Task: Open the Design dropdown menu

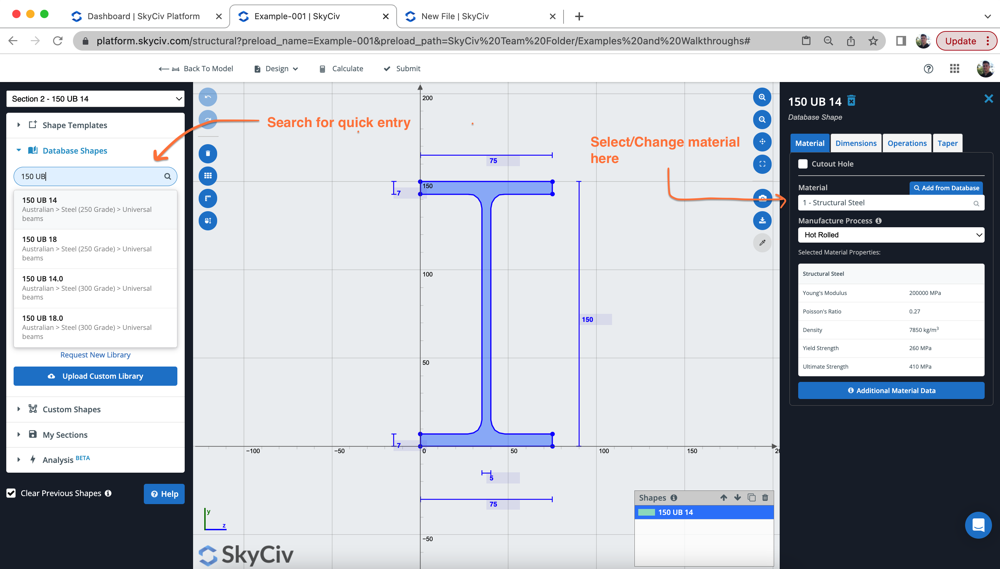Action: [276, 69]
